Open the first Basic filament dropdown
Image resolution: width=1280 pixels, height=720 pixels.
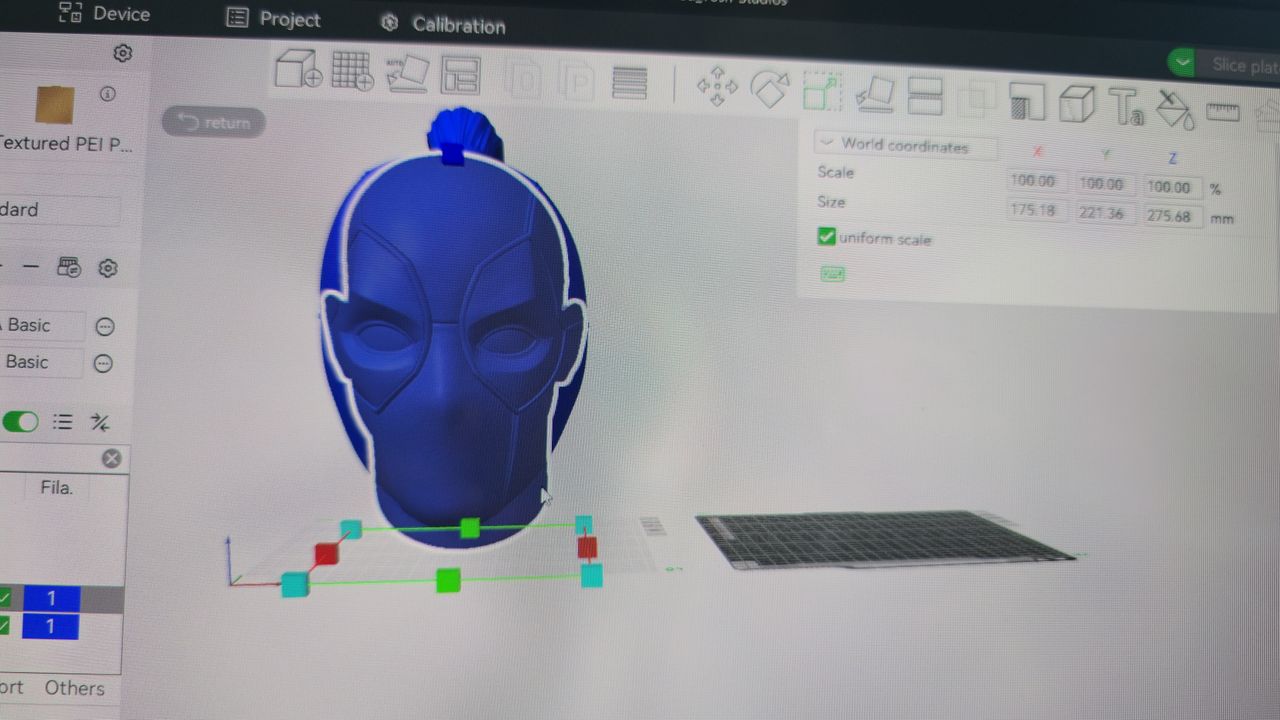(x=42, y=325)
